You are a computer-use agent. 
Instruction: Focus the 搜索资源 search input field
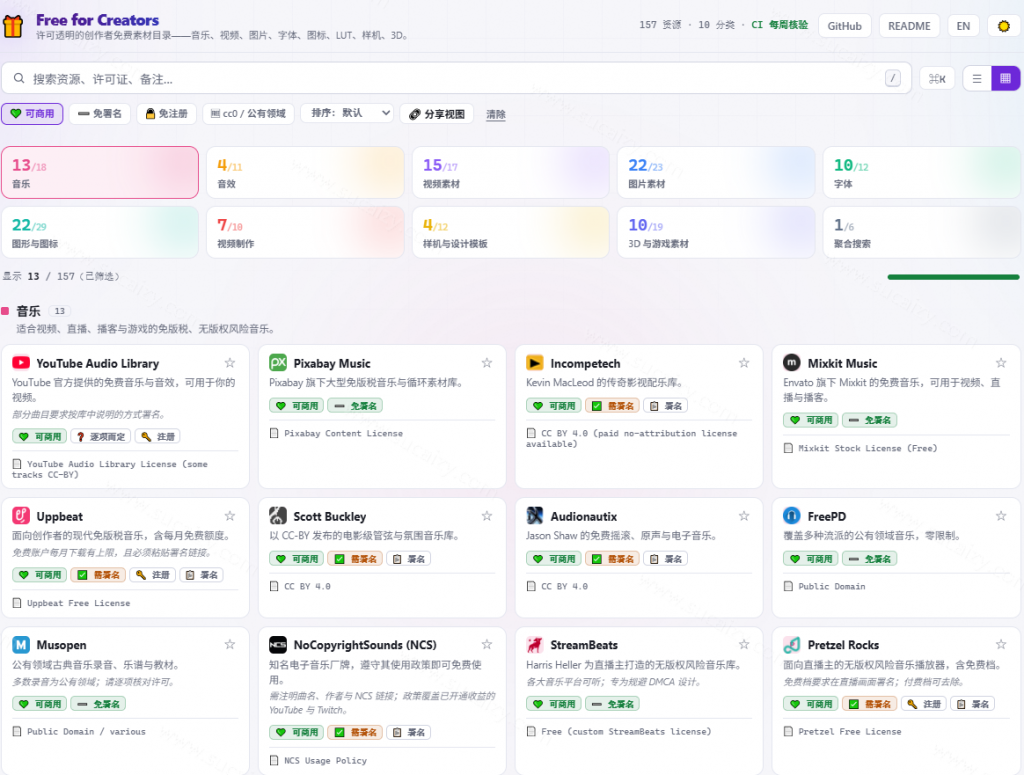[456, 78]
